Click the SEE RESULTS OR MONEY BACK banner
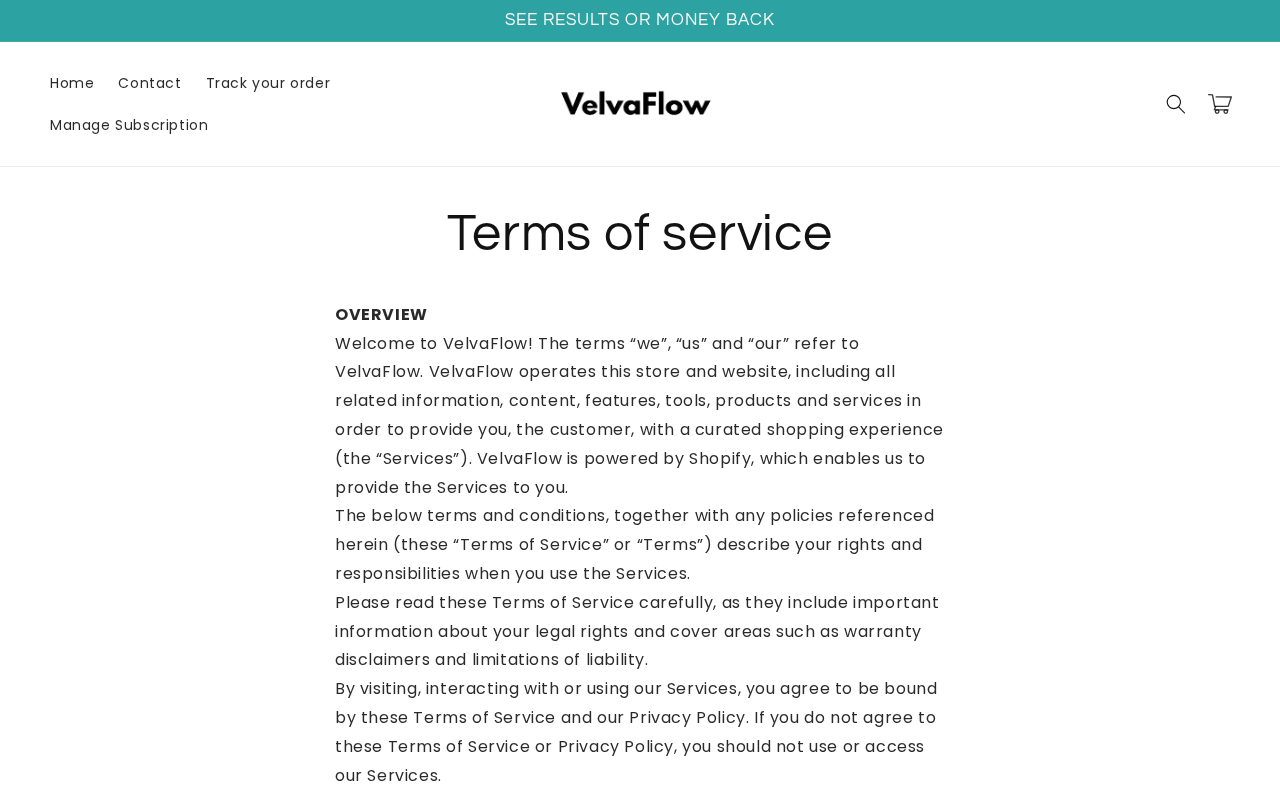Image resolution: width=1280 pixels, height=800 pixels. [x=640, y=20]
